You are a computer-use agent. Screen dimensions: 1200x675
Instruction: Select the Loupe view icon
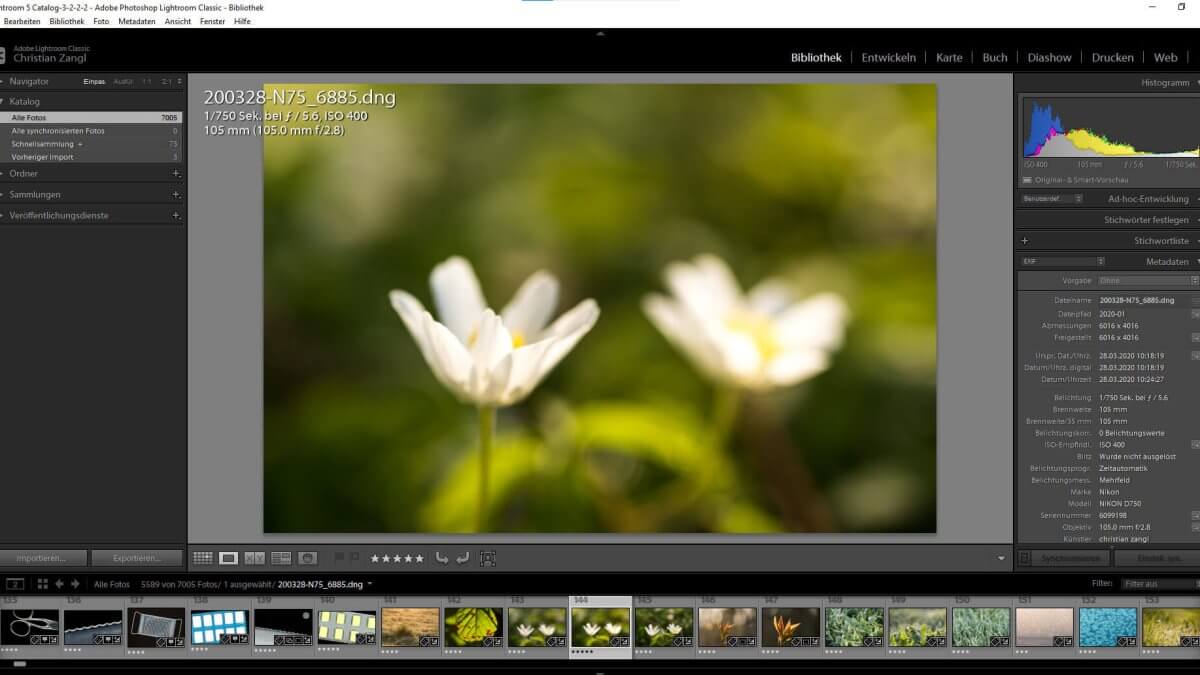pos(229,558)
